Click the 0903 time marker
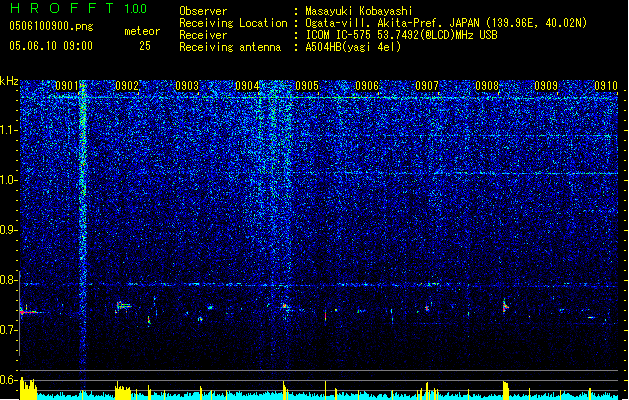 coord(187,86)
